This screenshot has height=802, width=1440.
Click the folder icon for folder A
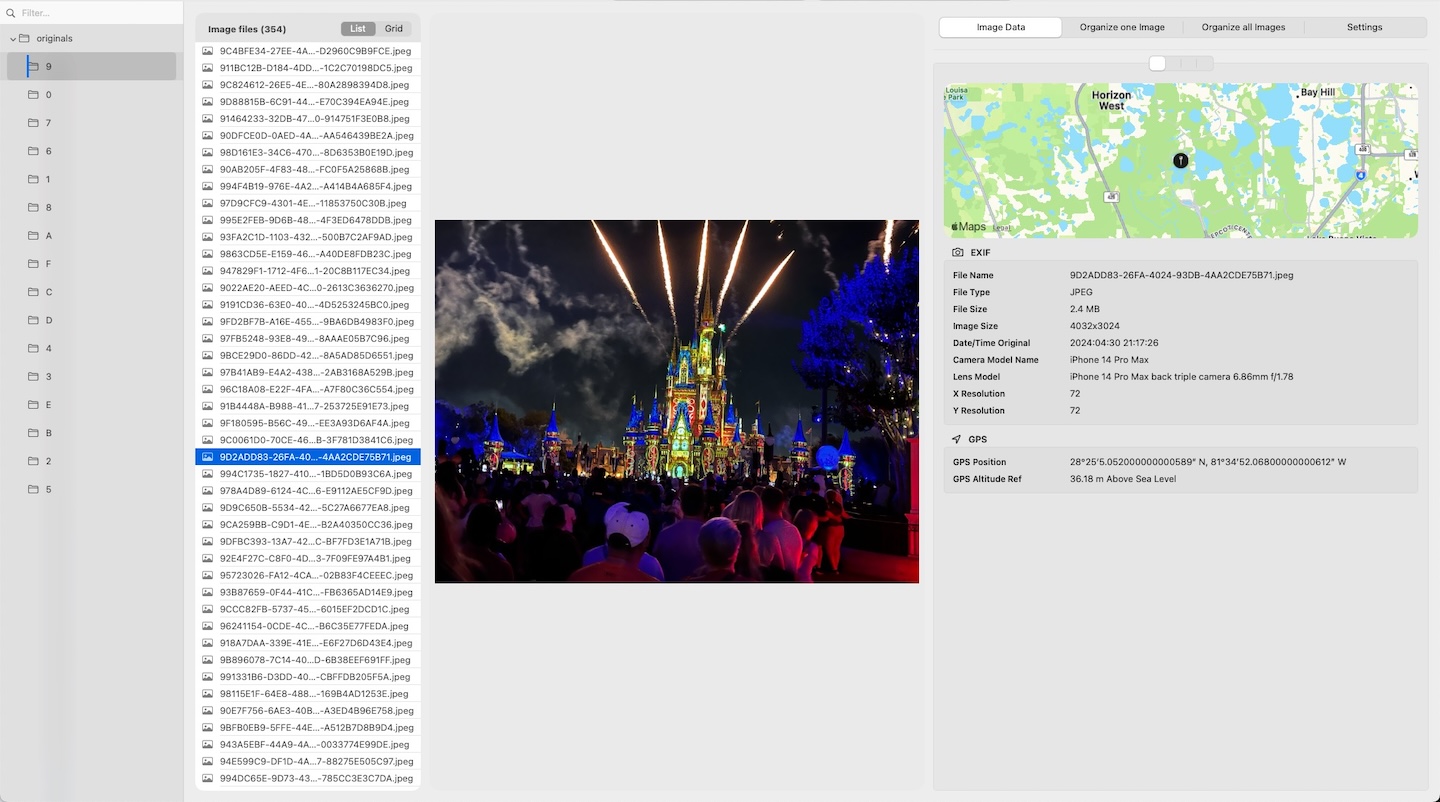pyautogui.click(x=33, y=236)
